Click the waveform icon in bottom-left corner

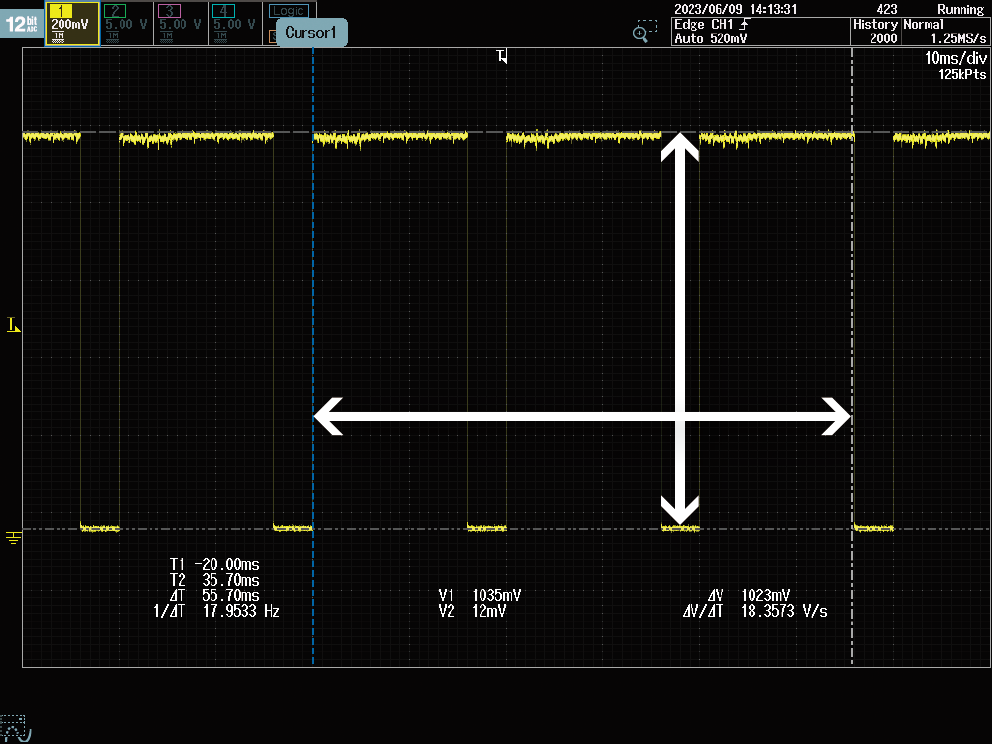[15, 728]
